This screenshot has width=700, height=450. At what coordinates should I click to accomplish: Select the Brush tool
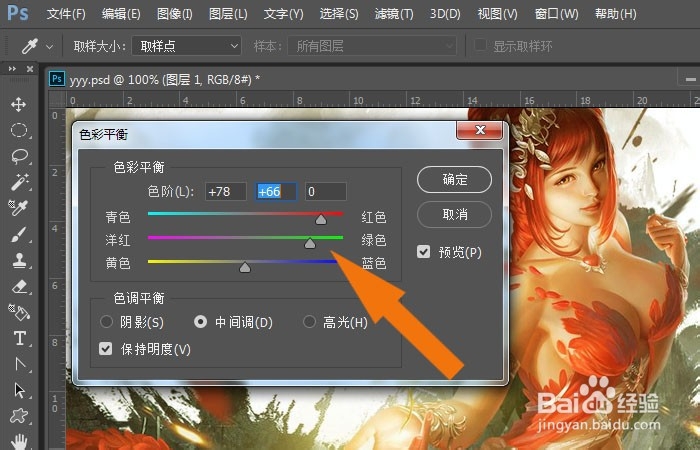point(18,234)
